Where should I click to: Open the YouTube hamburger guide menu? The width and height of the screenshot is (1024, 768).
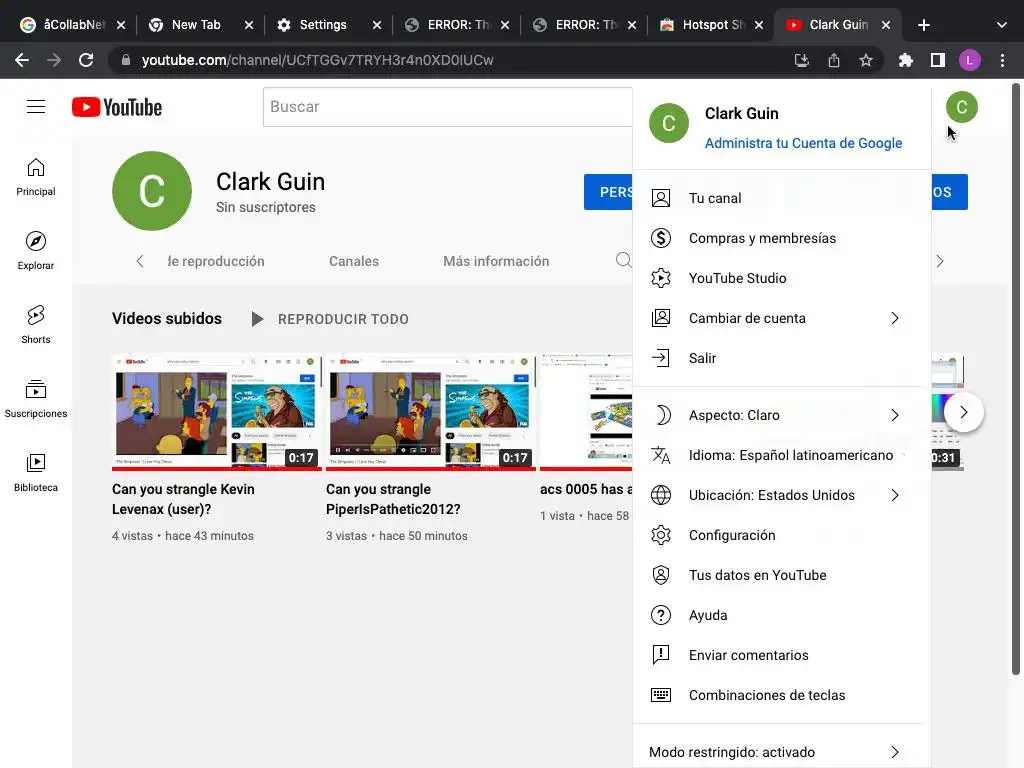click(x=36, y=106)
